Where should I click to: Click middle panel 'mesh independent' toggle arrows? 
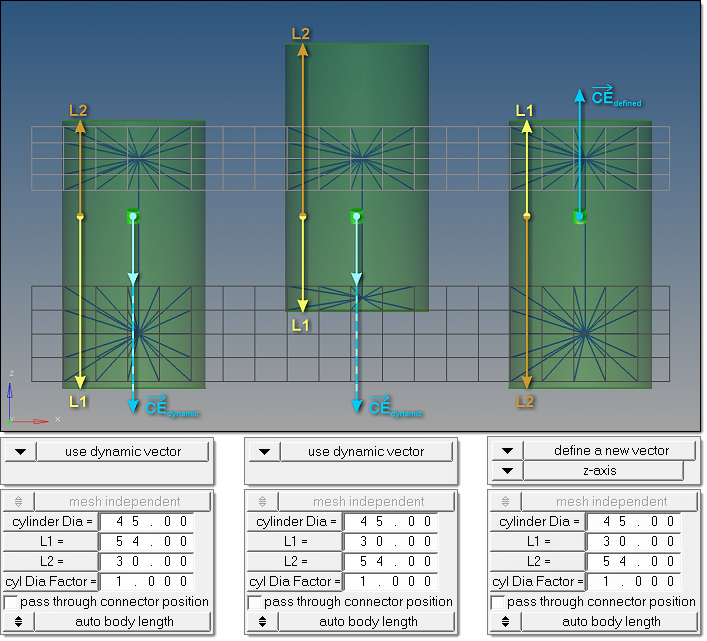[x=262, y=502]
